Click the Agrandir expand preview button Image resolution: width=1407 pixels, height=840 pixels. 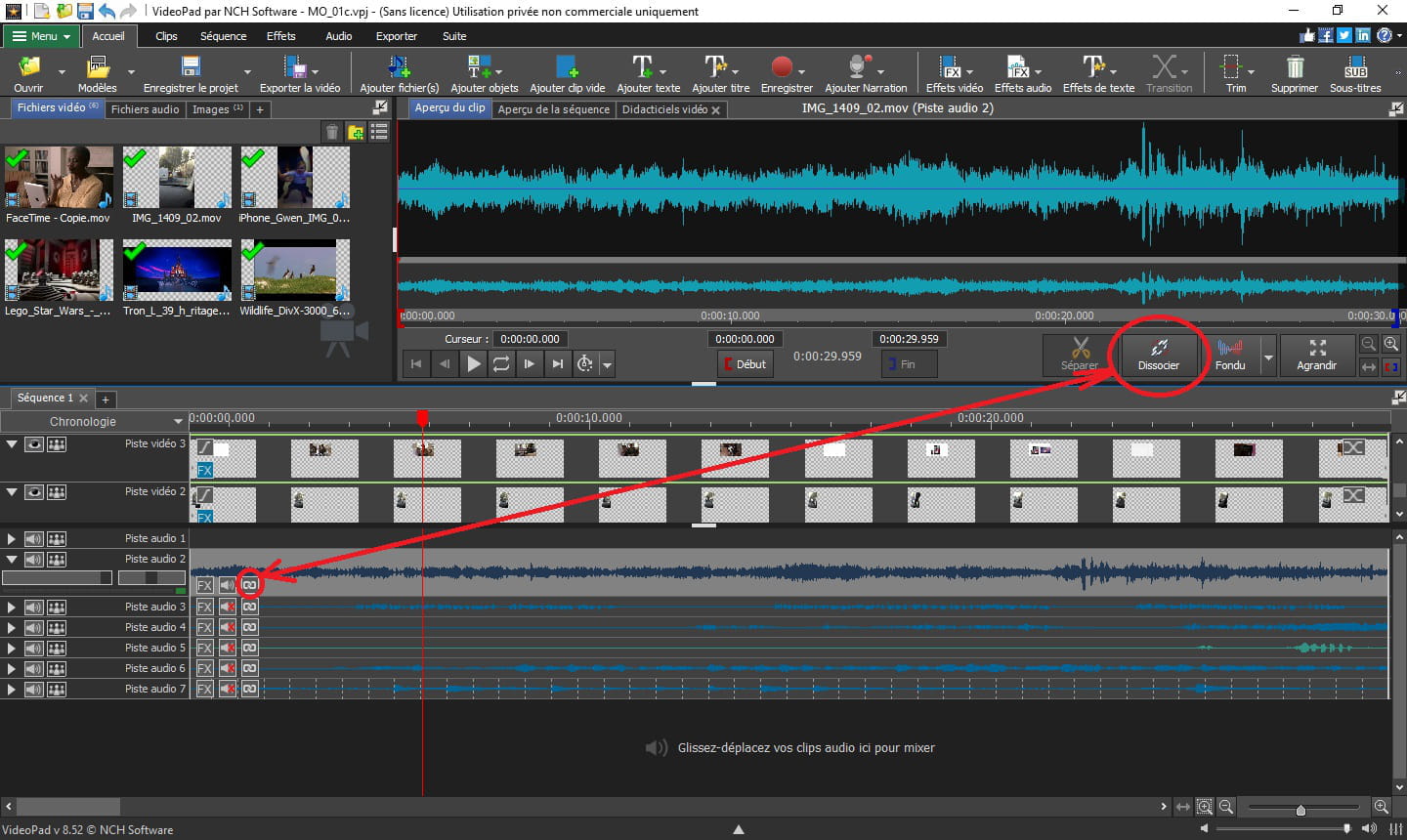(x=1316, y=356)
